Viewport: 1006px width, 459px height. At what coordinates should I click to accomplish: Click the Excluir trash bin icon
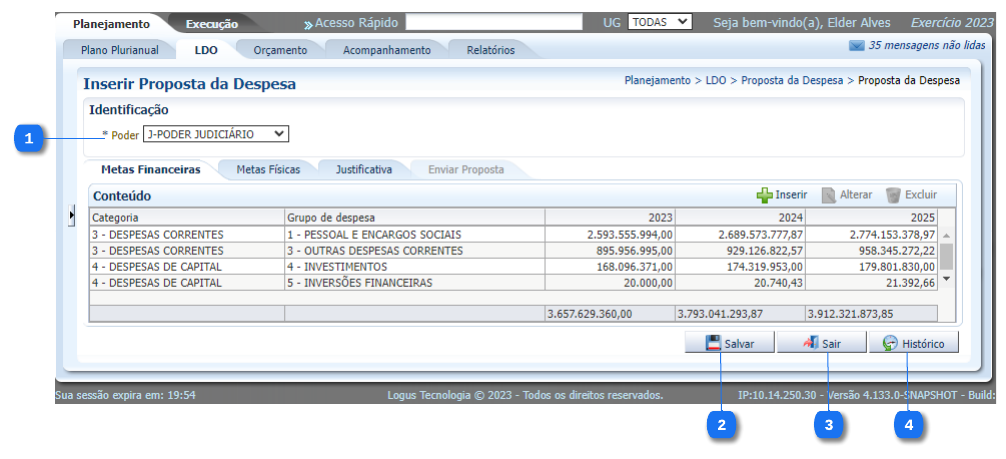893,195
